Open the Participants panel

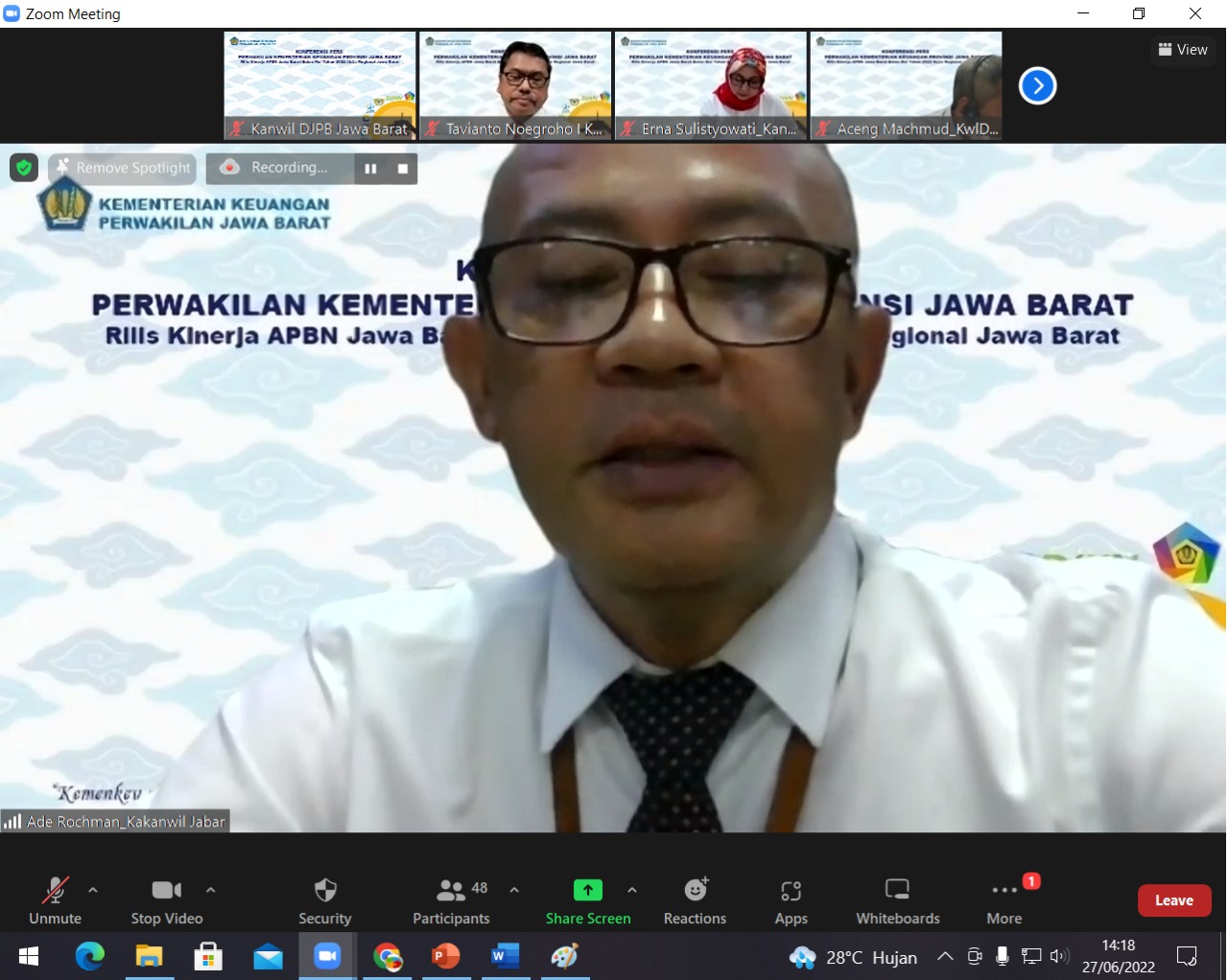(451, 900)
